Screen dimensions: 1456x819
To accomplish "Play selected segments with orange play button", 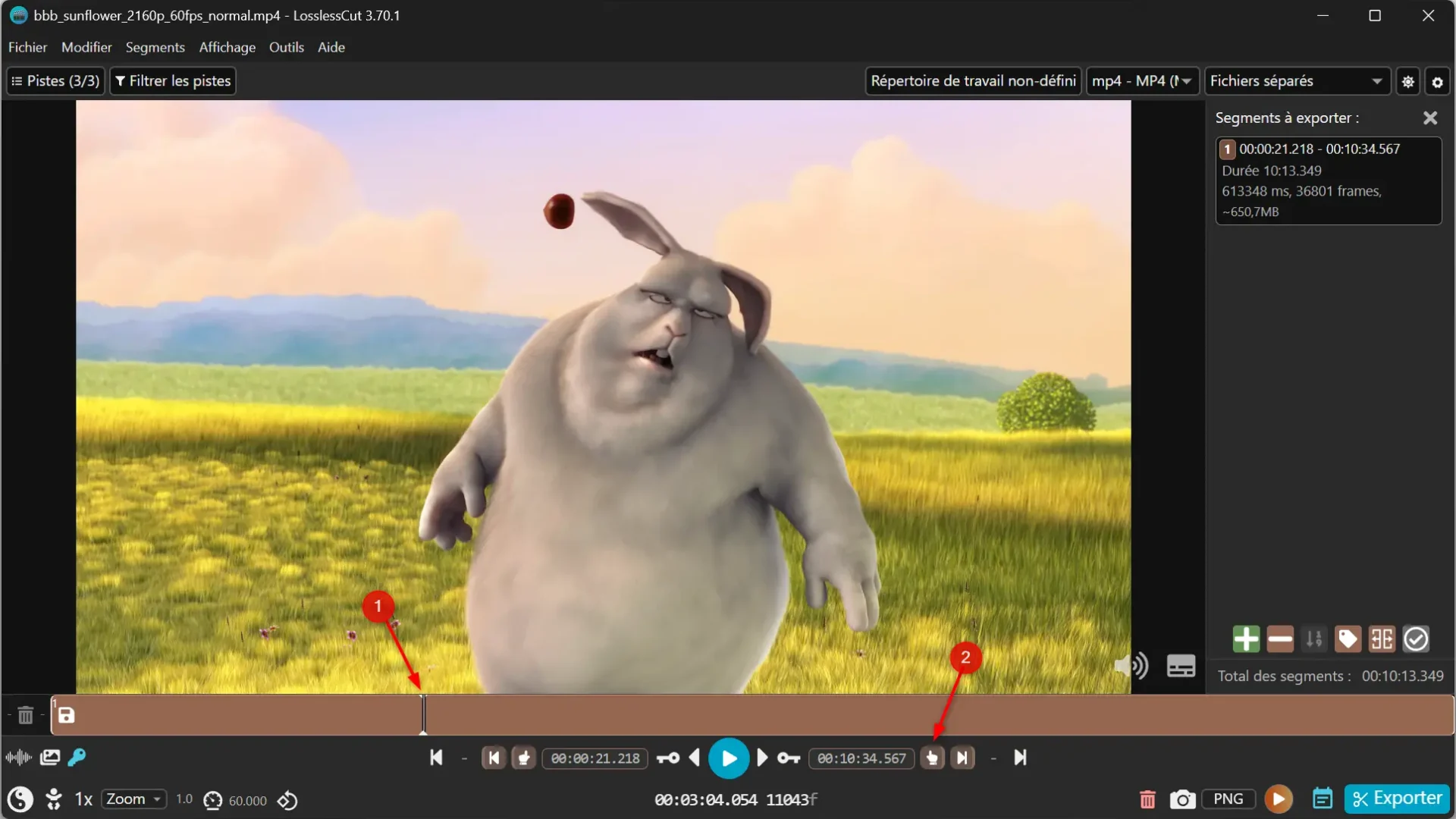I will coord(1279,799).
